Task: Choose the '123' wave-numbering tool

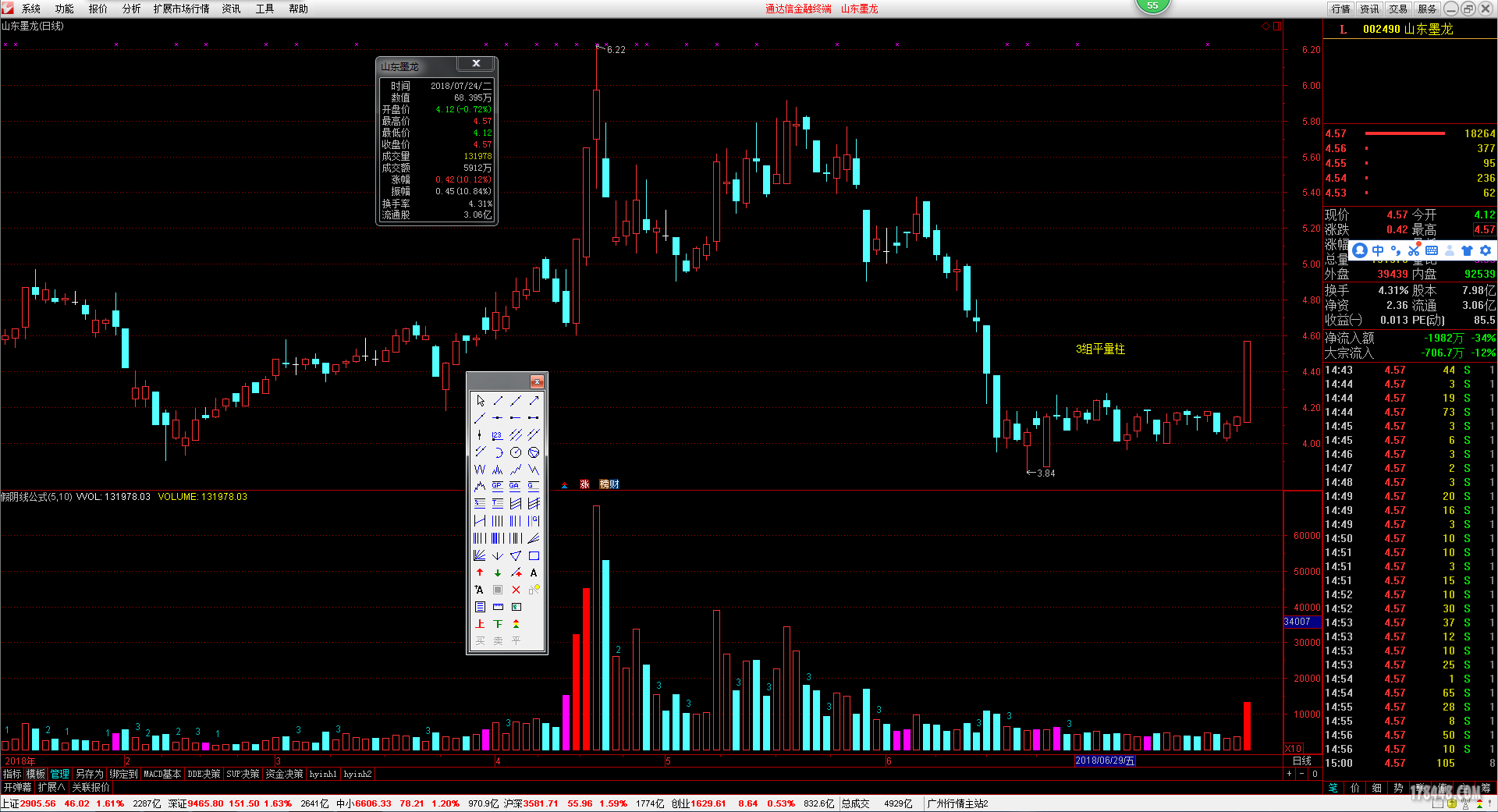Action: coord(498,434)
